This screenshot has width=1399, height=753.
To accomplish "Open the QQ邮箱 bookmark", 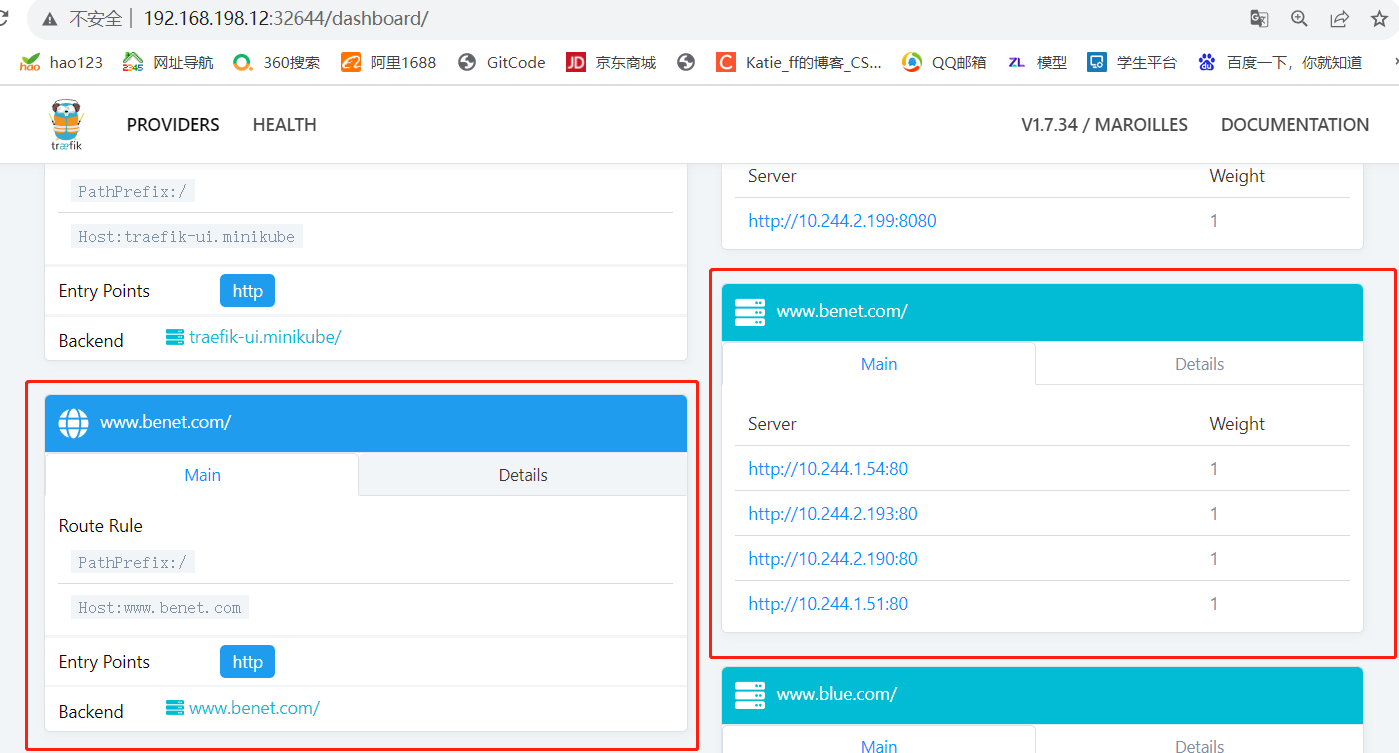I will [x=944, y=62].
